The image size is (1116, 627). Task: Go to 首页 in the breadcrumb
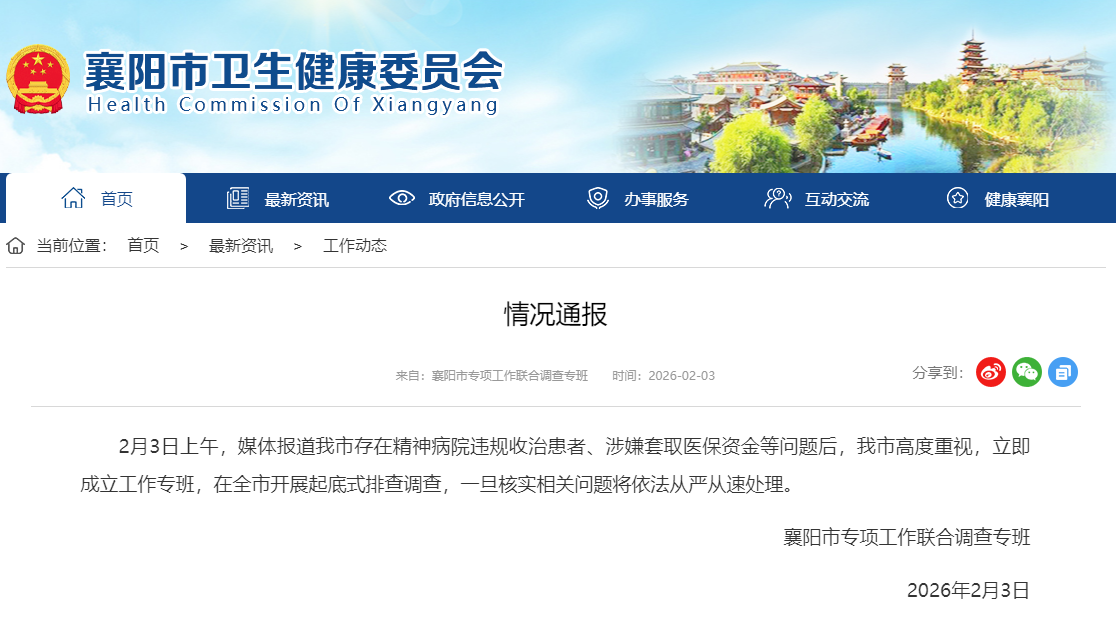(143, 246)
